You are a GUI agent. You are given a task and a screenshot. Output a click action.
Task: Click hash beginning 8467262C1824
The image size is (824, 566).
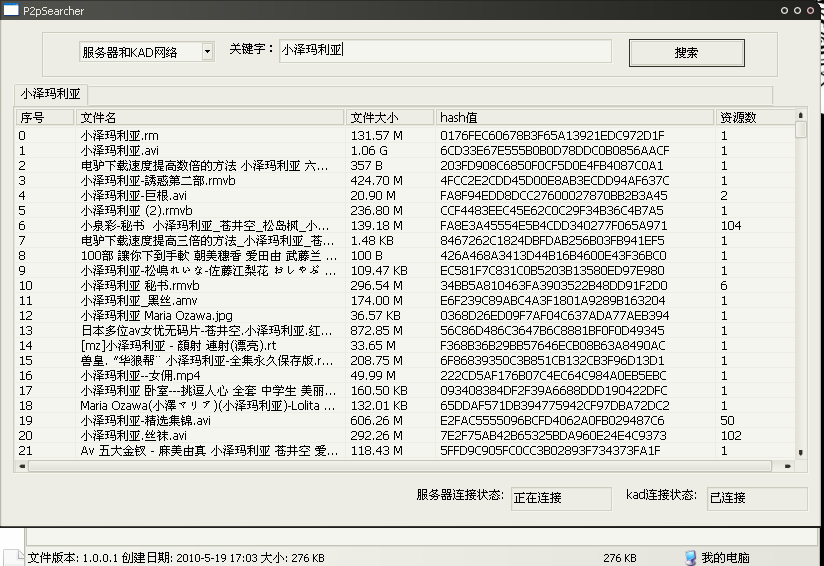click(x=552, y=241)
